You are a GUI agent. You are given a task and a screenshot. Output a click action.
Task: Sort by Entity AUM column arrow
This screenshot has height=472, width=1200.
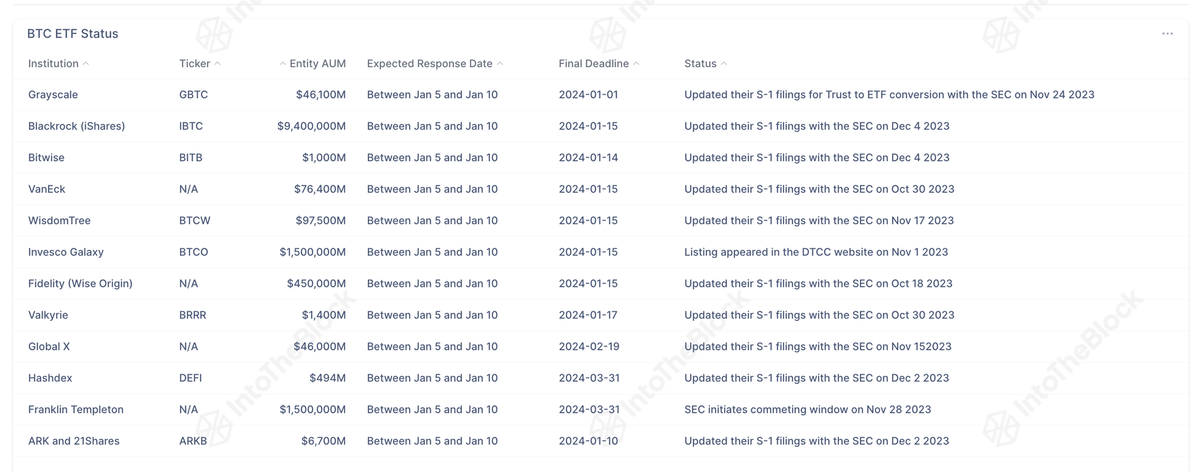click(282, 64)
